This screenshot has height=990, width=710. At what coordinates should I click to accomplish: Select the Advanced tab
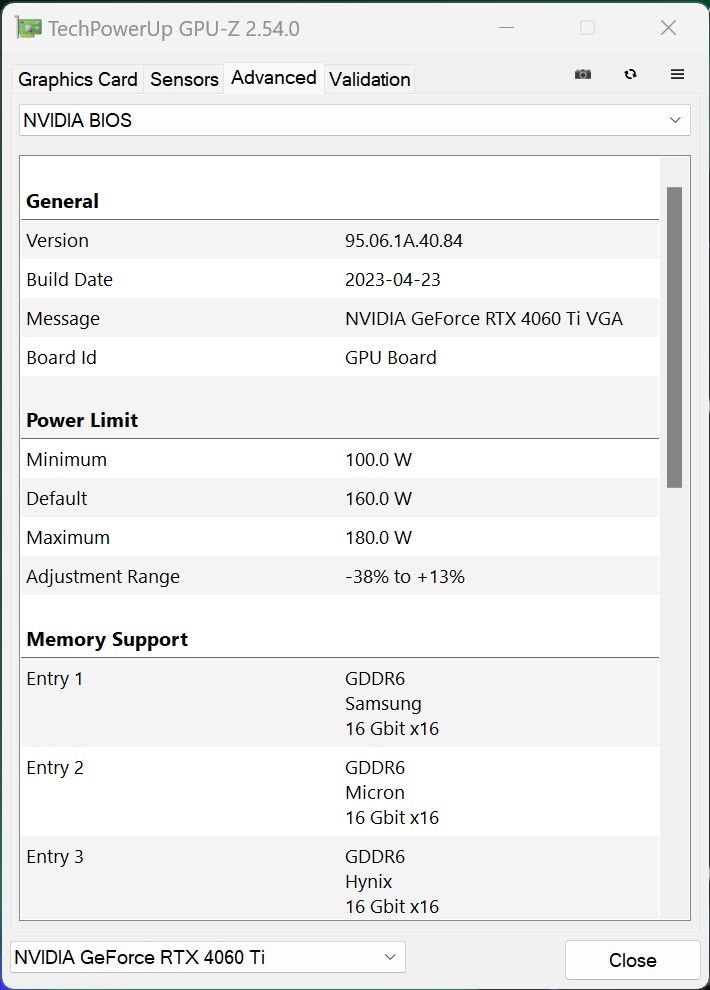click(x=273, y=78)
